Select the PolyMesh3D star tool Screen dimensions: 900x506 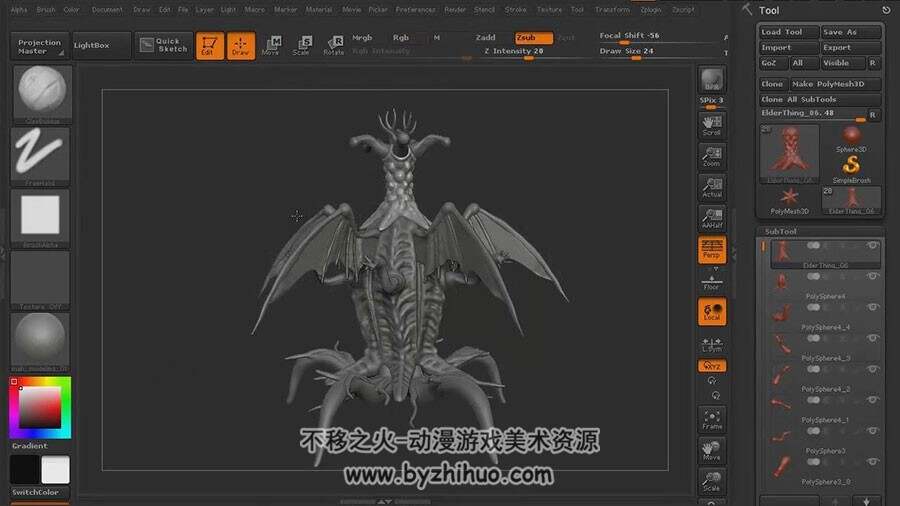click(789, 201)
